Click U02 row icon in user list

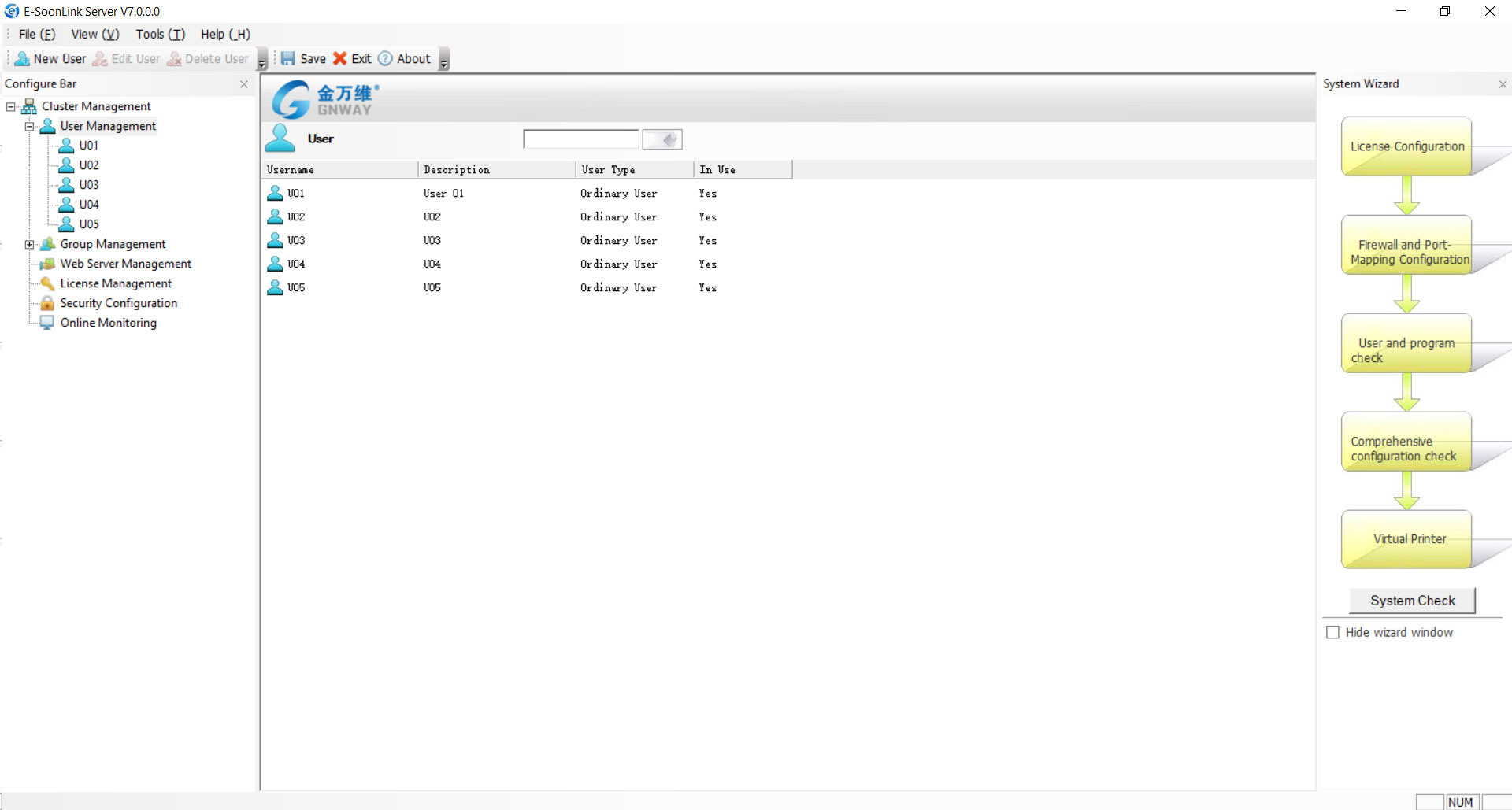(x=275, y=216)
